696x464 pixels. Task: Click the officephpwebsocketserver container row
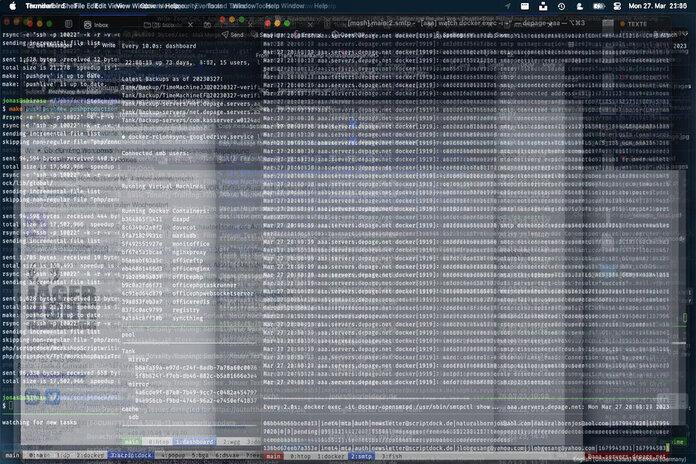coord(188,293)
